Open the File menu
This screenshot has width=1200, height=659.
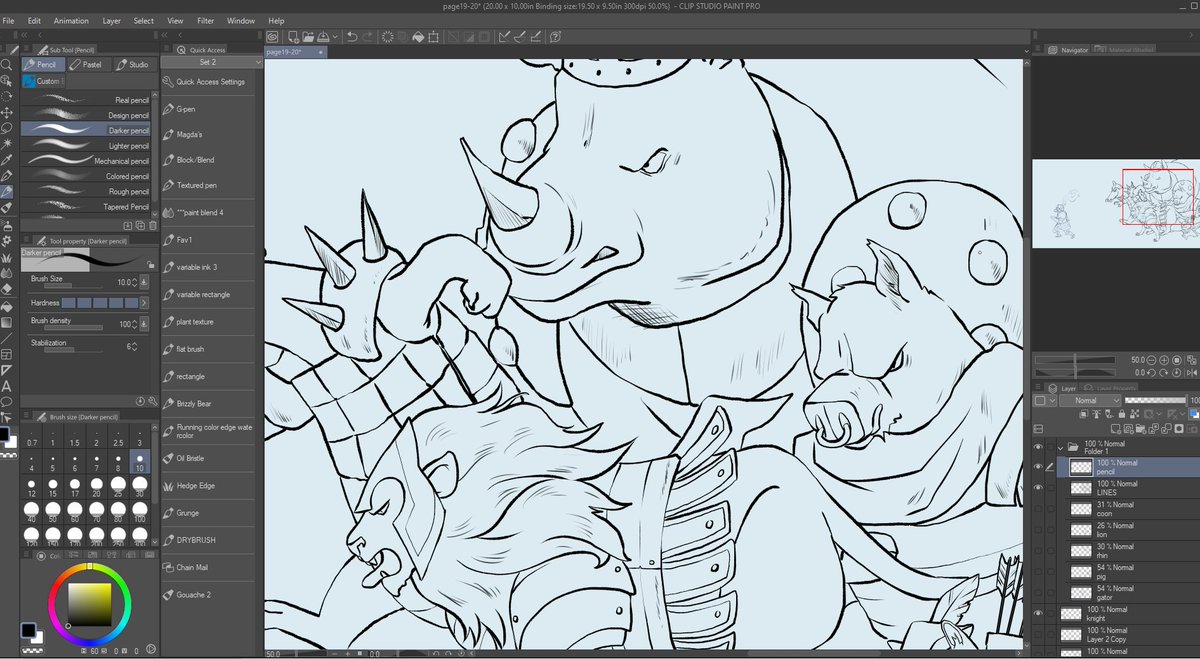[x=8, y=20]
